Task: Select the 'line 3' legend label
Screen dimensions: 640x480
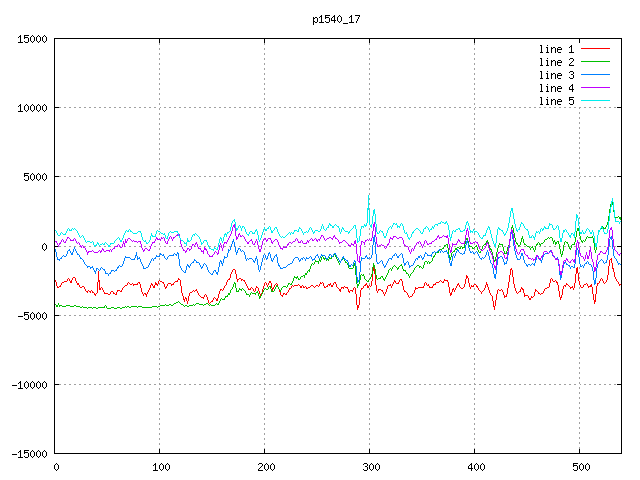Action: (556, 75)
